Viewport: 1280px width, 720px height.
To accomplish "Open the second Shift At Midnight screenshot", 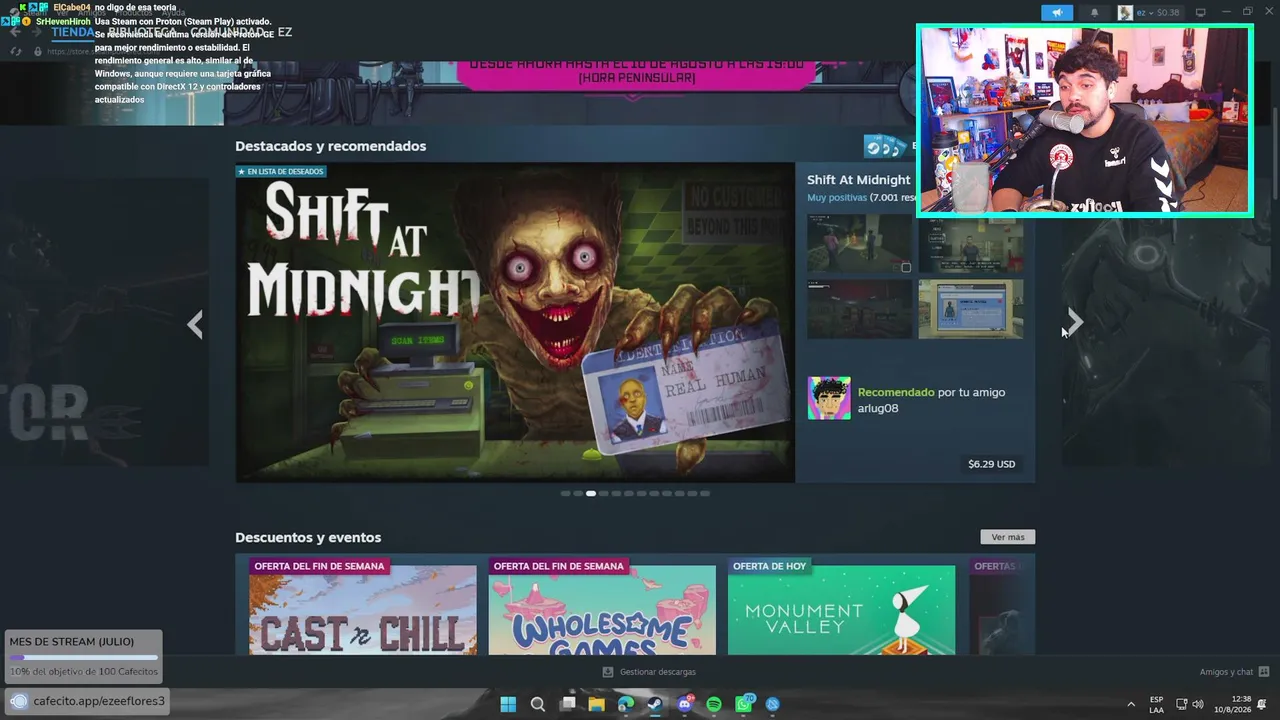I will click(x=971, y=244).
